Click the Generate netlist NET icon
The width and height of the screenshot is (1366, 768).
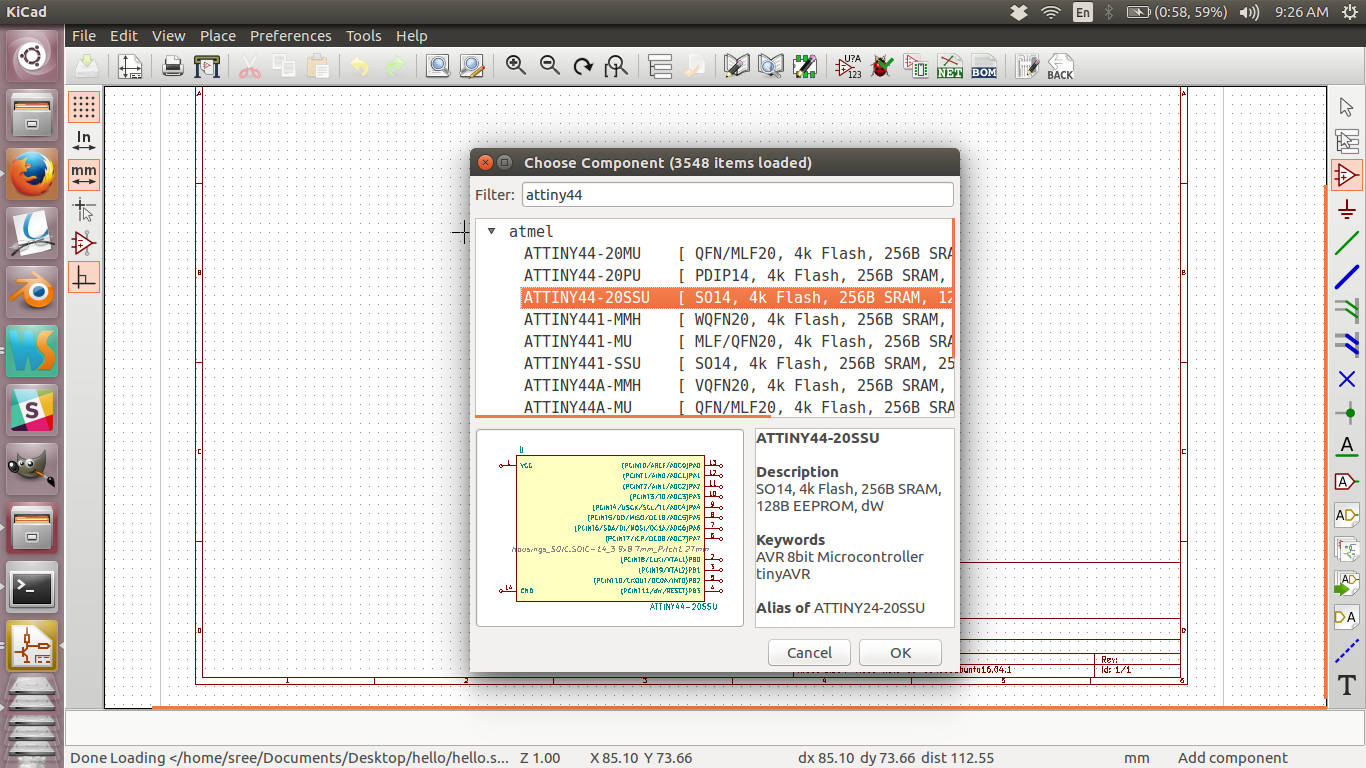pos(949,67)
